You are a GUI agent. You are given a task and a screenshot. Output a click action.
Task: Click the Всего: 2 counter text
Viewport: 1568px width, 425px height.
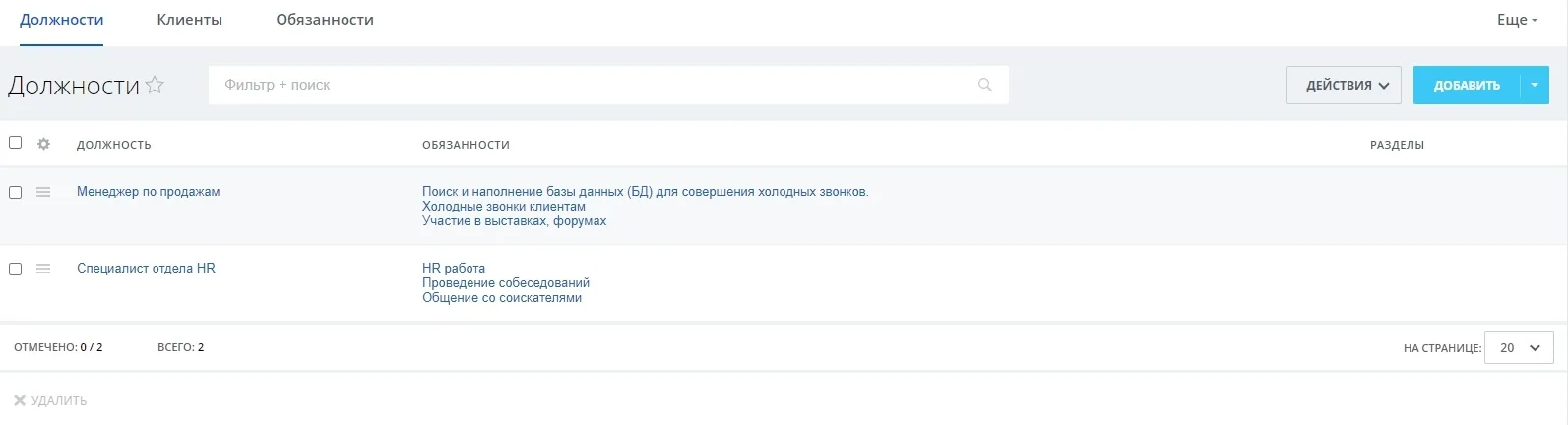[181, 347]
